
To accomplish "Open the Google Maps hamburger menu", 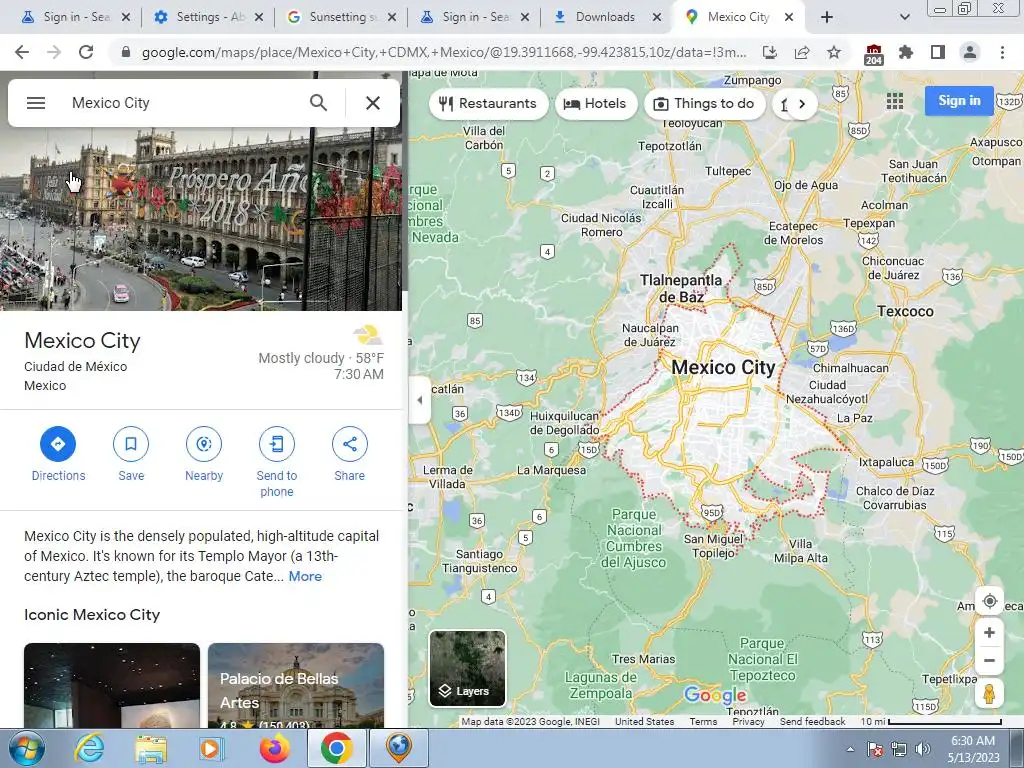I will click(36, 103).
